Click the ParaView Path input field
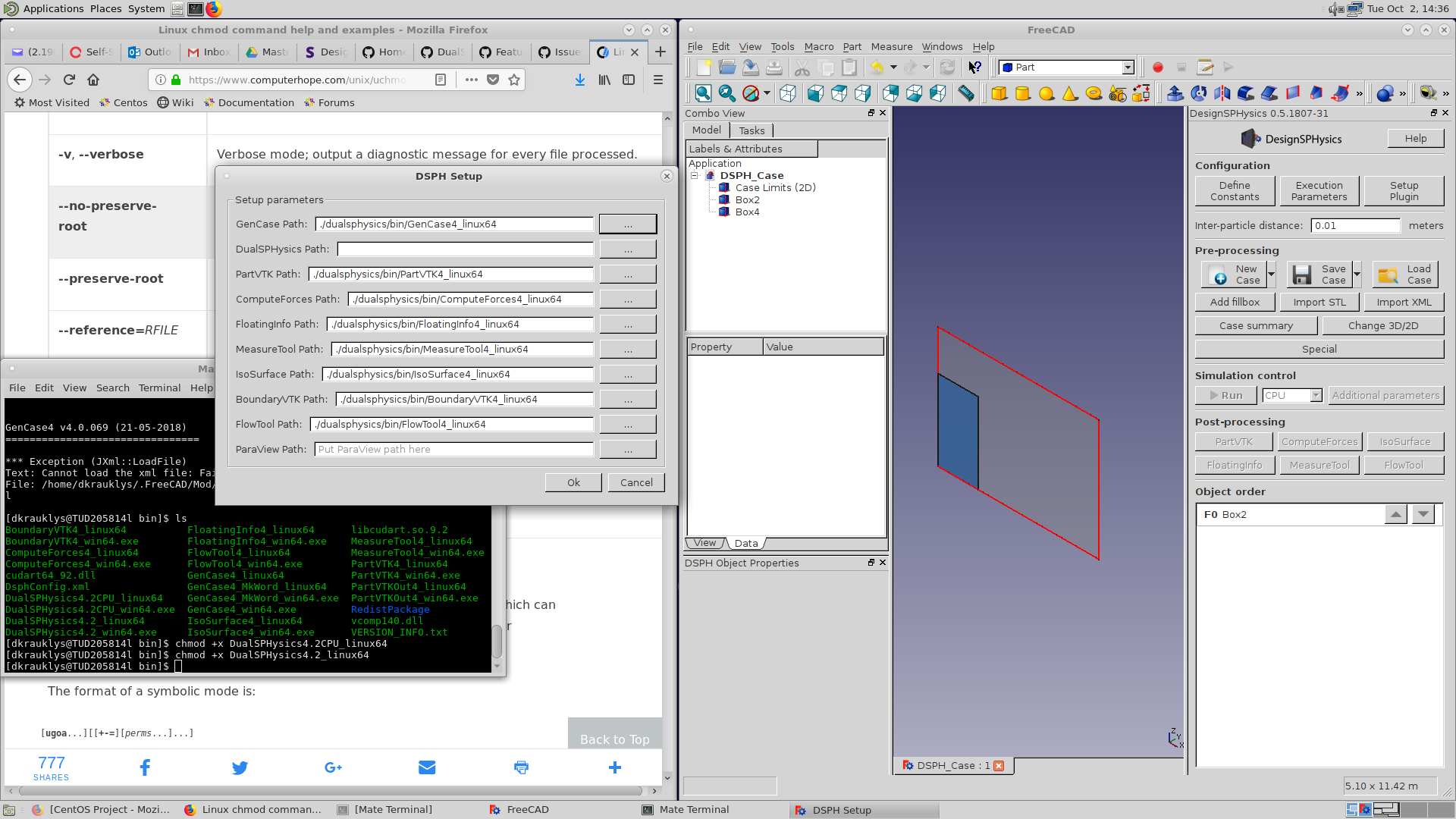The height and width of the screenshot is (819, 1456). click(x=453, y=449)
